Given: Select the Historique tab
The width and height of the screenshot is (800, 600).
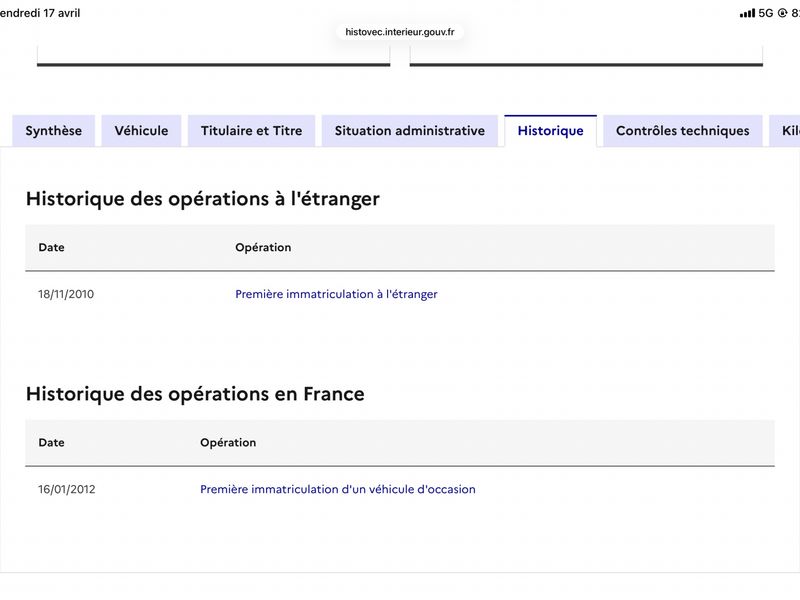Looking at the screenshot, I should (551, 131).
